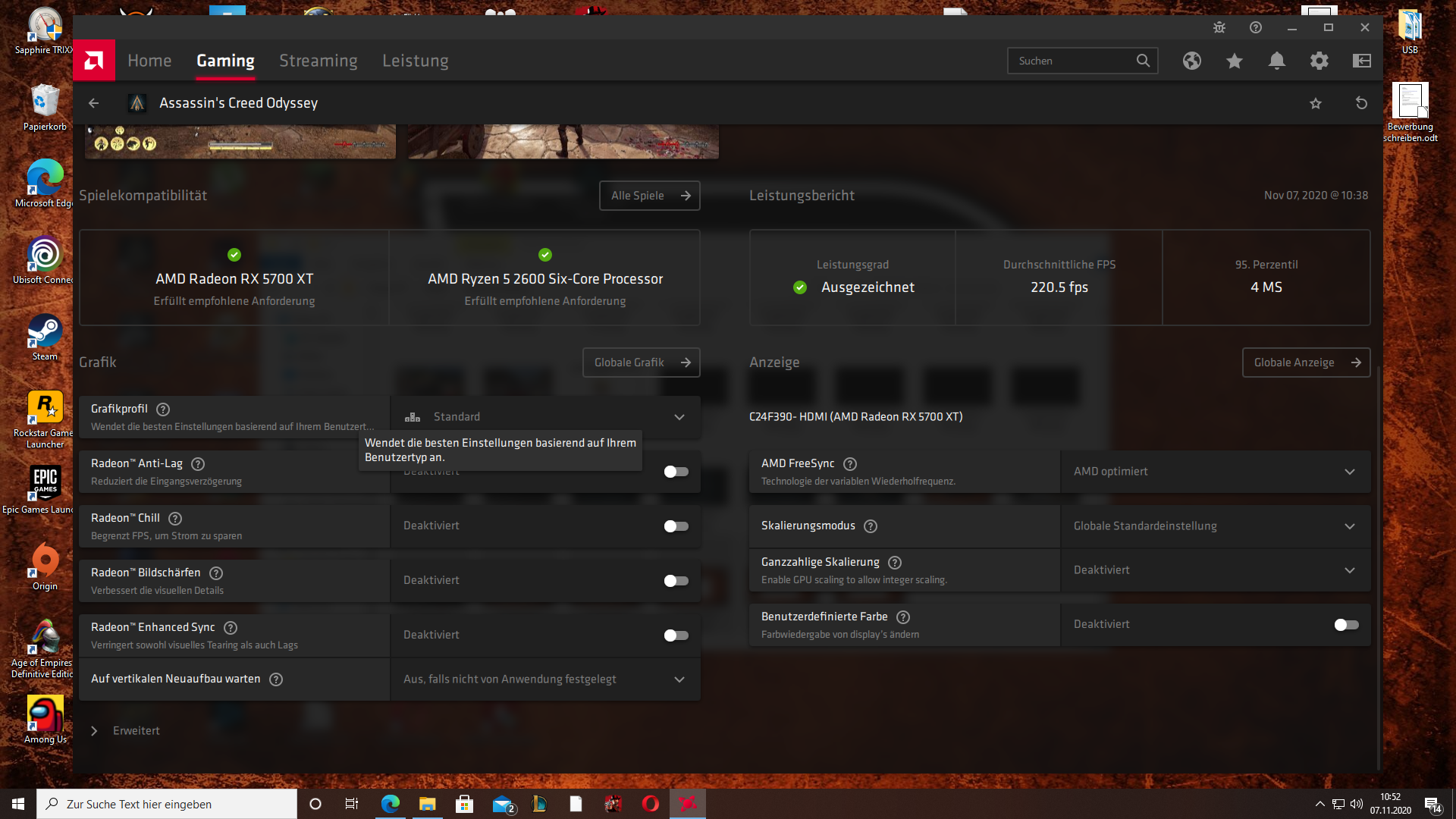The width and height of the screenshot is (1456, 819).
Task: Reset game profile with the undo icon
Action: [1361, 103]
